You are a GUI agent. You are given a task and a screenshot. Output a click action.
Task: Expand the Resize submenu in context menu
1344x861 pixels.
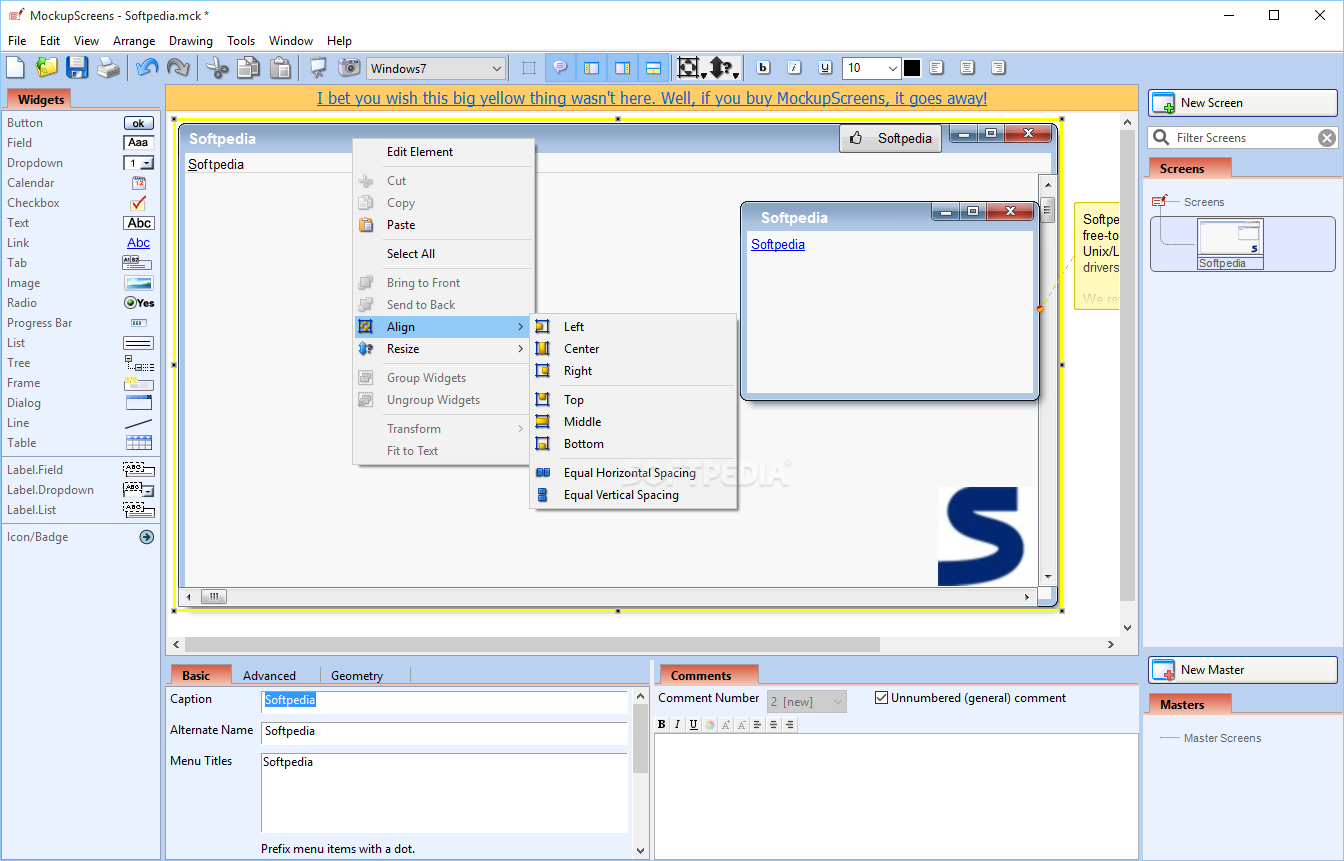click(x=442, y=349)
